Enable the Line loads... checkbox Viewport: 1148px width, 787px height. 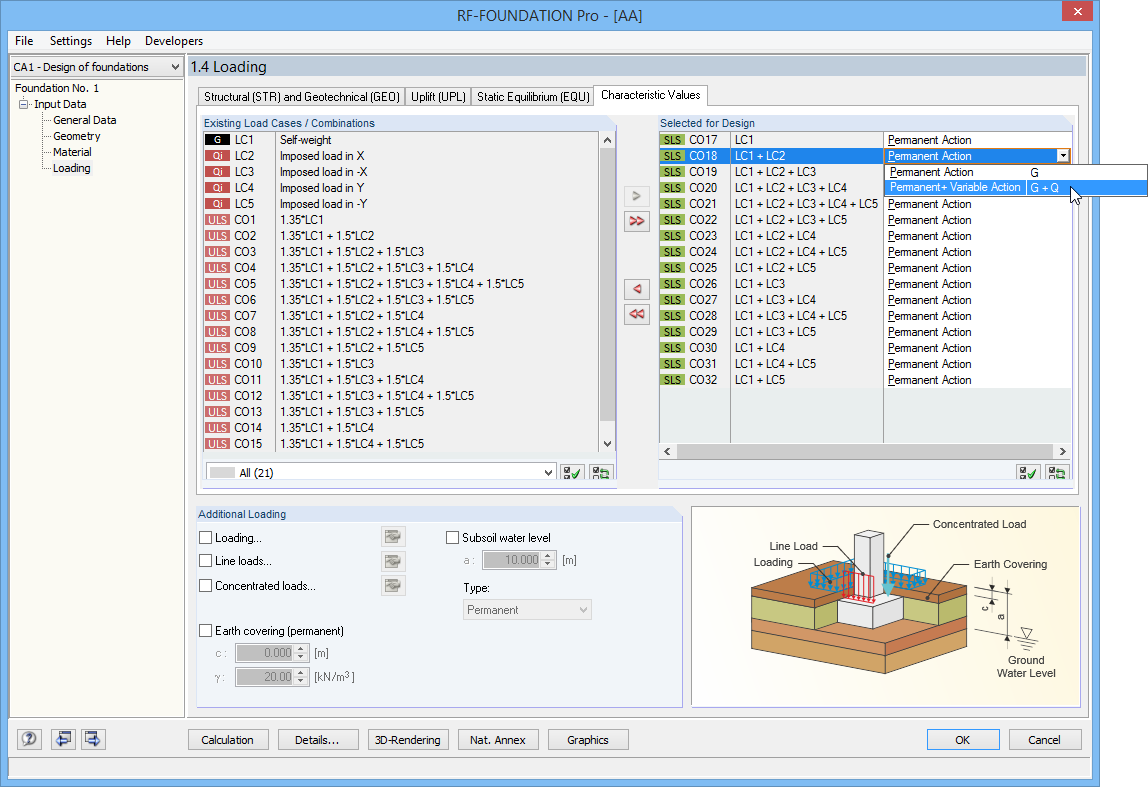pyautogui.click(x=206, y=561)
